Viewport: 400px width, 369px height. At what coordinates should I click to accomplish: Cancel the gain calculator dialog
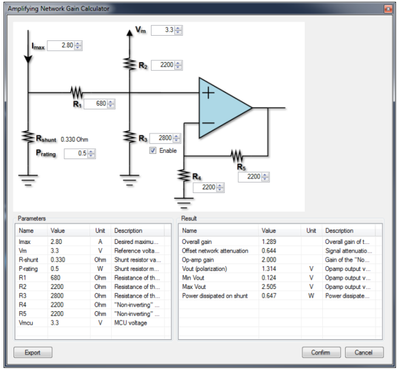tap(364, 352)
